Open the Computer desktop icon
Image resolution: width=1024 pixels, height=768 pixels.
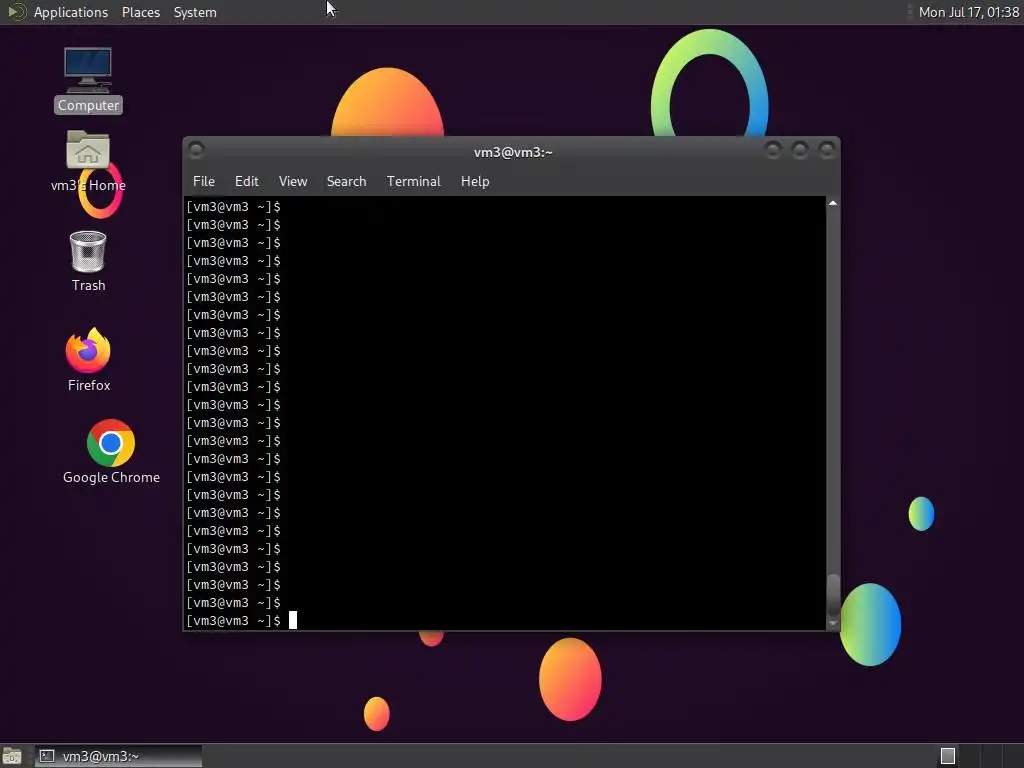[88, 80]
